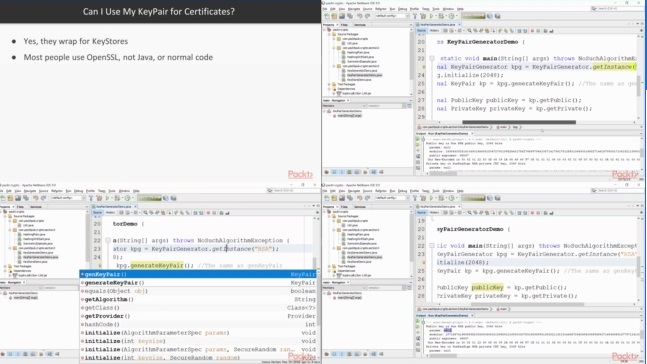Expand Dependencies node in publicKey-highlighted window

coord(329,271)
